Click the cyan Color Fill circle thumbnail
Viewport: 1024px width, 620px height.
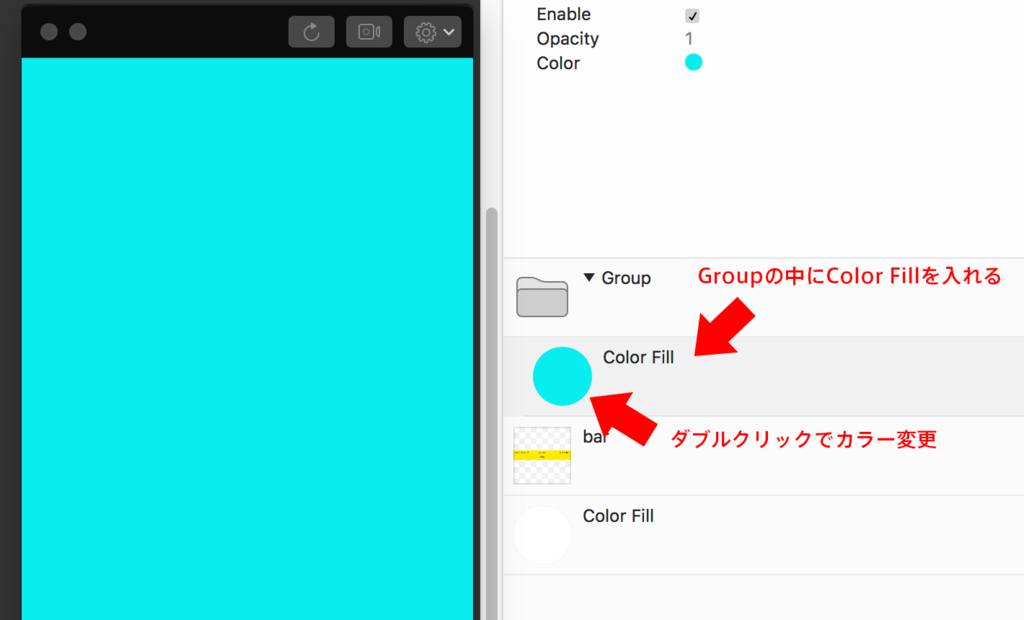click(x=562, y=376)
